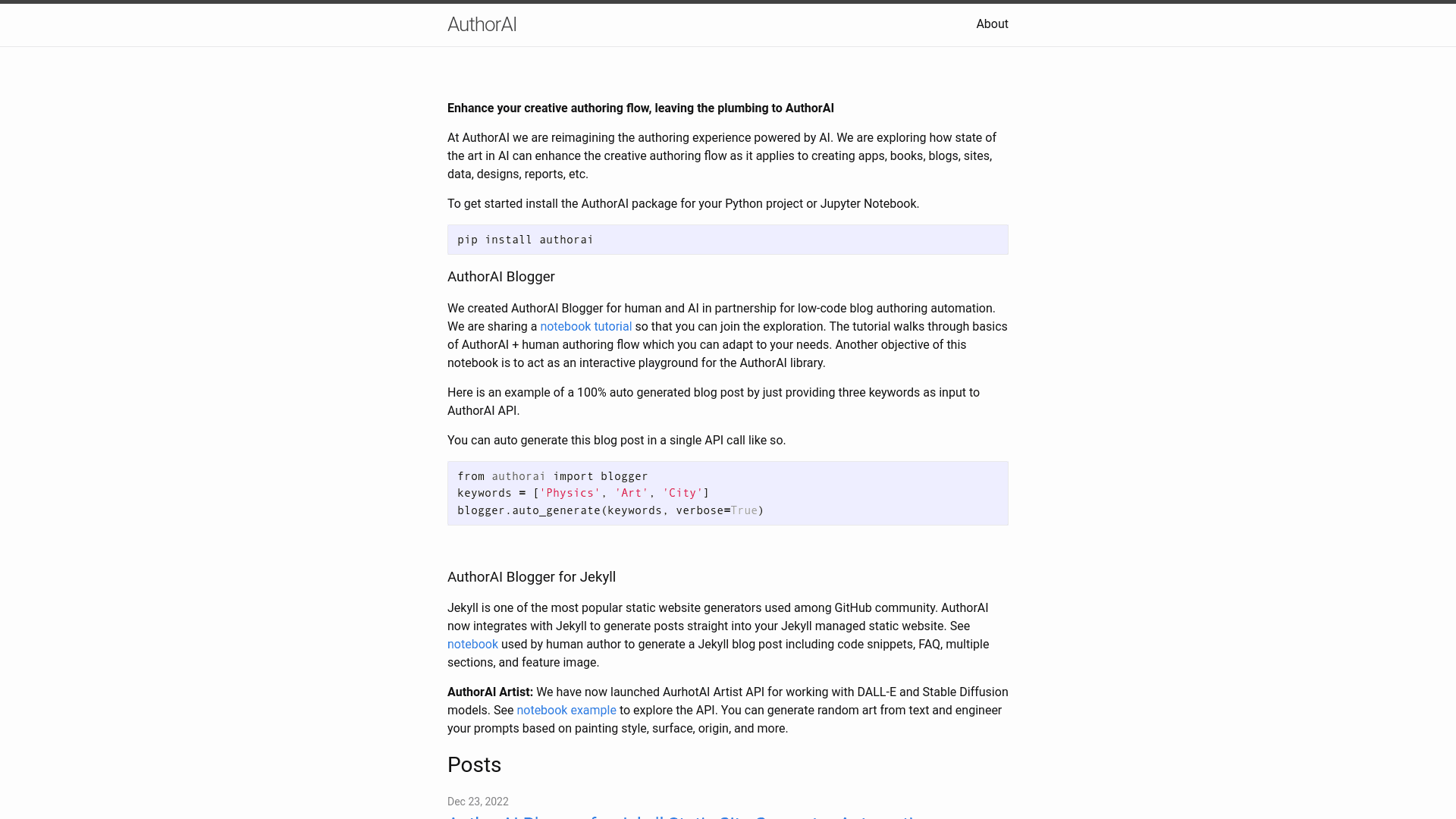
Task: Open the notebook tutorial link
Action: (x=585, y=326)
